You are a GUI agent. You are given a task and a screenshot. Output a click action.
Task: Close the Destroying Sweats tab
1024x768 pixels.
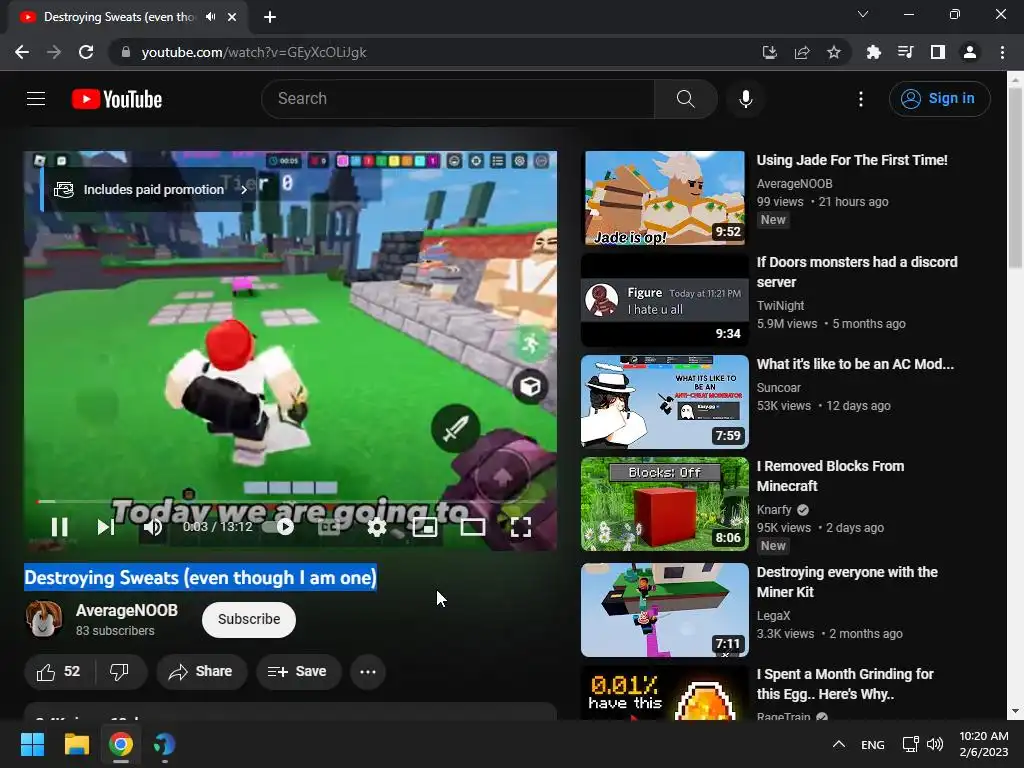[232, 17]
